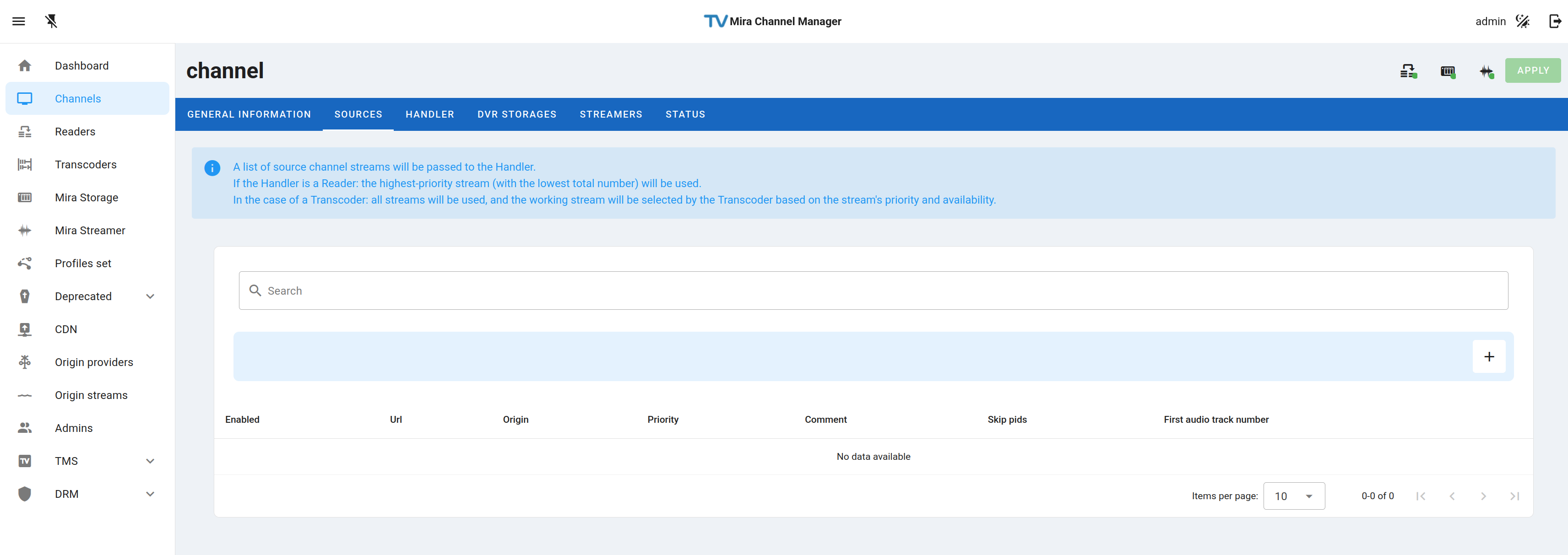Viewport: 1568px width, 555px height.
Task: Click the reader status icon near Apply
Action: coord(1408,71)
